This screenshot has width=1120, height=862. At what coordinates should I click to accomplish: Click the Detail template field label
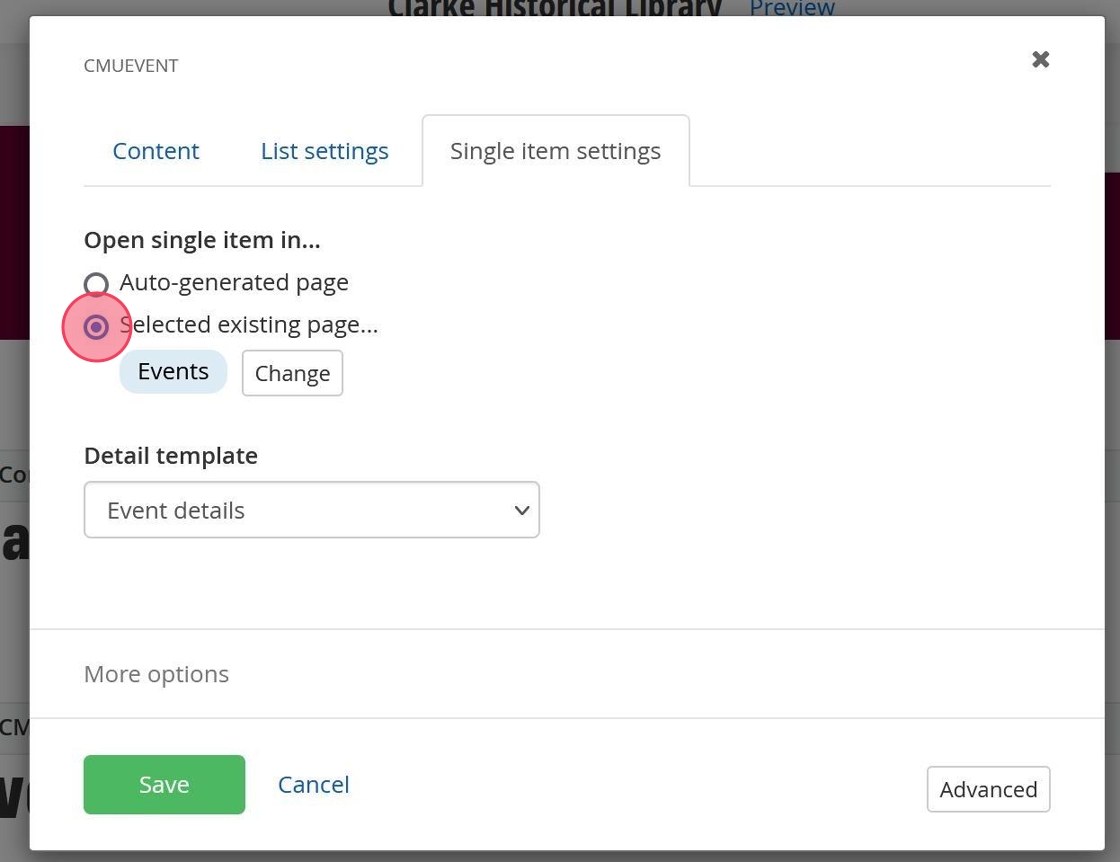click(171, 456)
